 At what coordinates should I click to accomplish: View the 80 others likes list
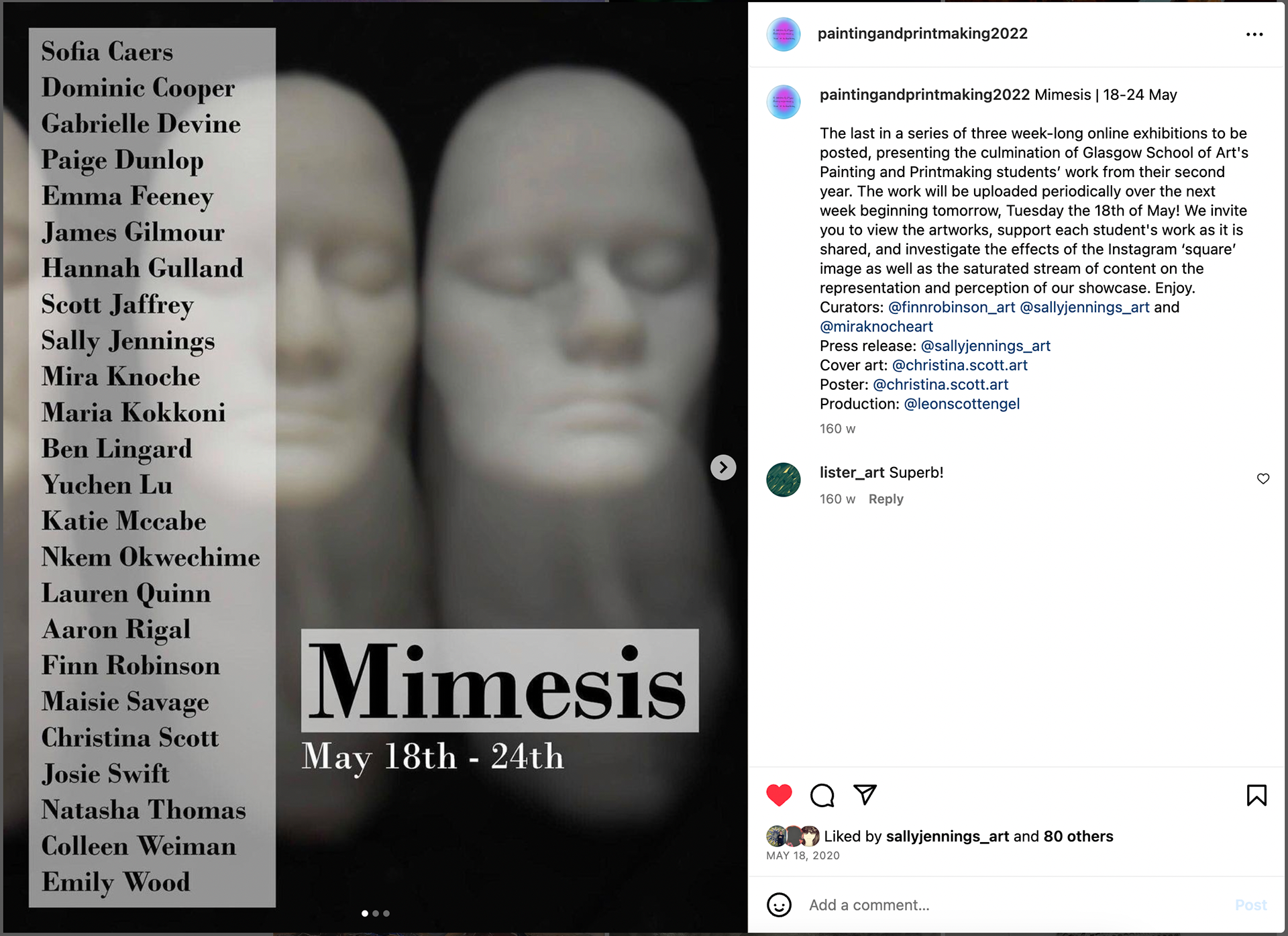tap(1078, 836)
